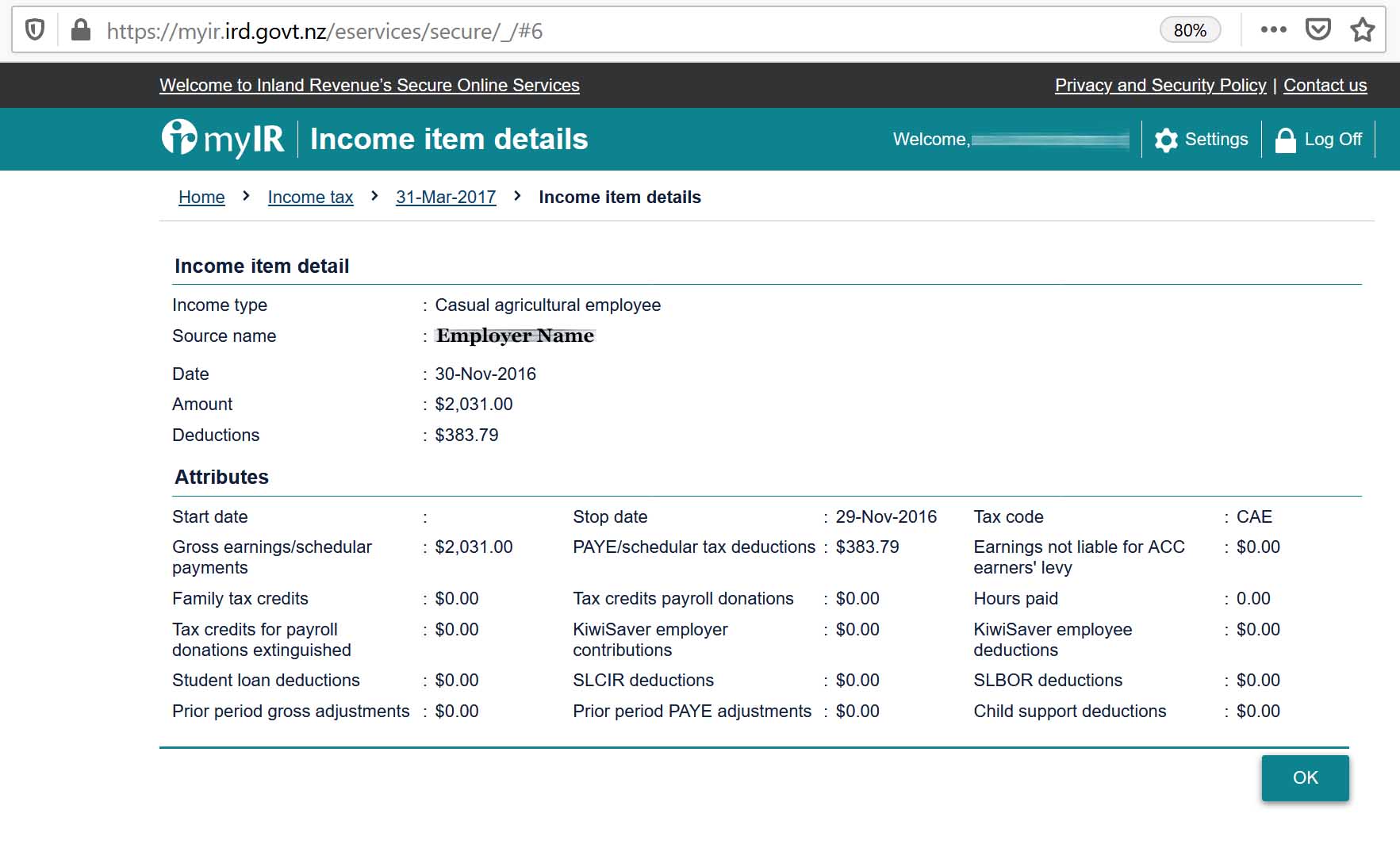Click the 80% page zoom indicator
This screenshot has width=1400, height=848.
click(1190, 29)
